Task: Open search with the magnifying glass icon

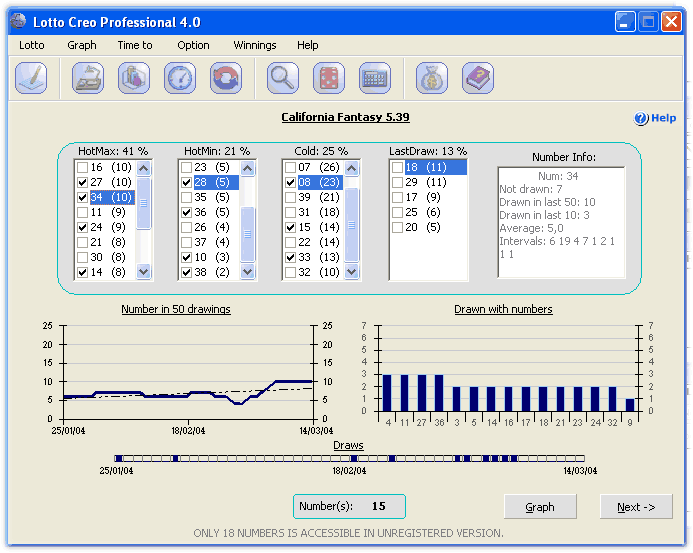Action: pos(283,78)
